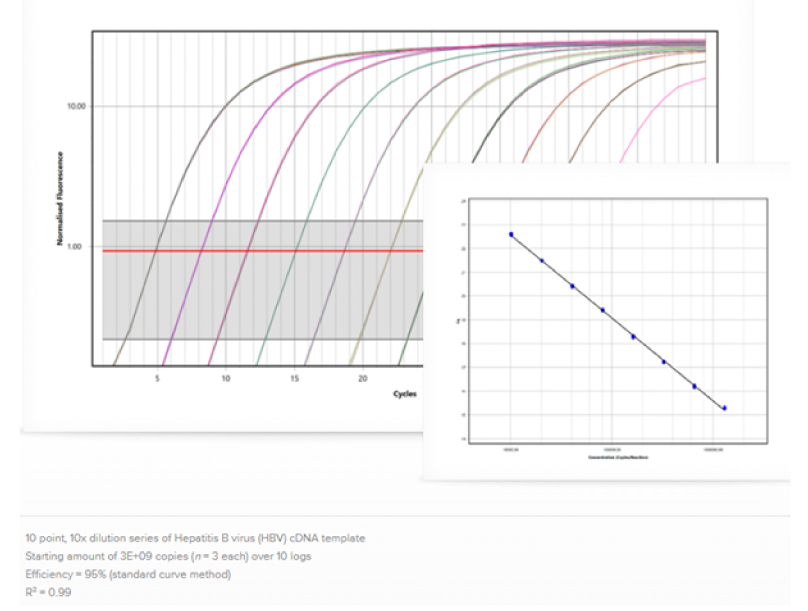Click the 1.00 y-axis tick label
Viewport: 808px width, 611px height.
click(78, 247)
